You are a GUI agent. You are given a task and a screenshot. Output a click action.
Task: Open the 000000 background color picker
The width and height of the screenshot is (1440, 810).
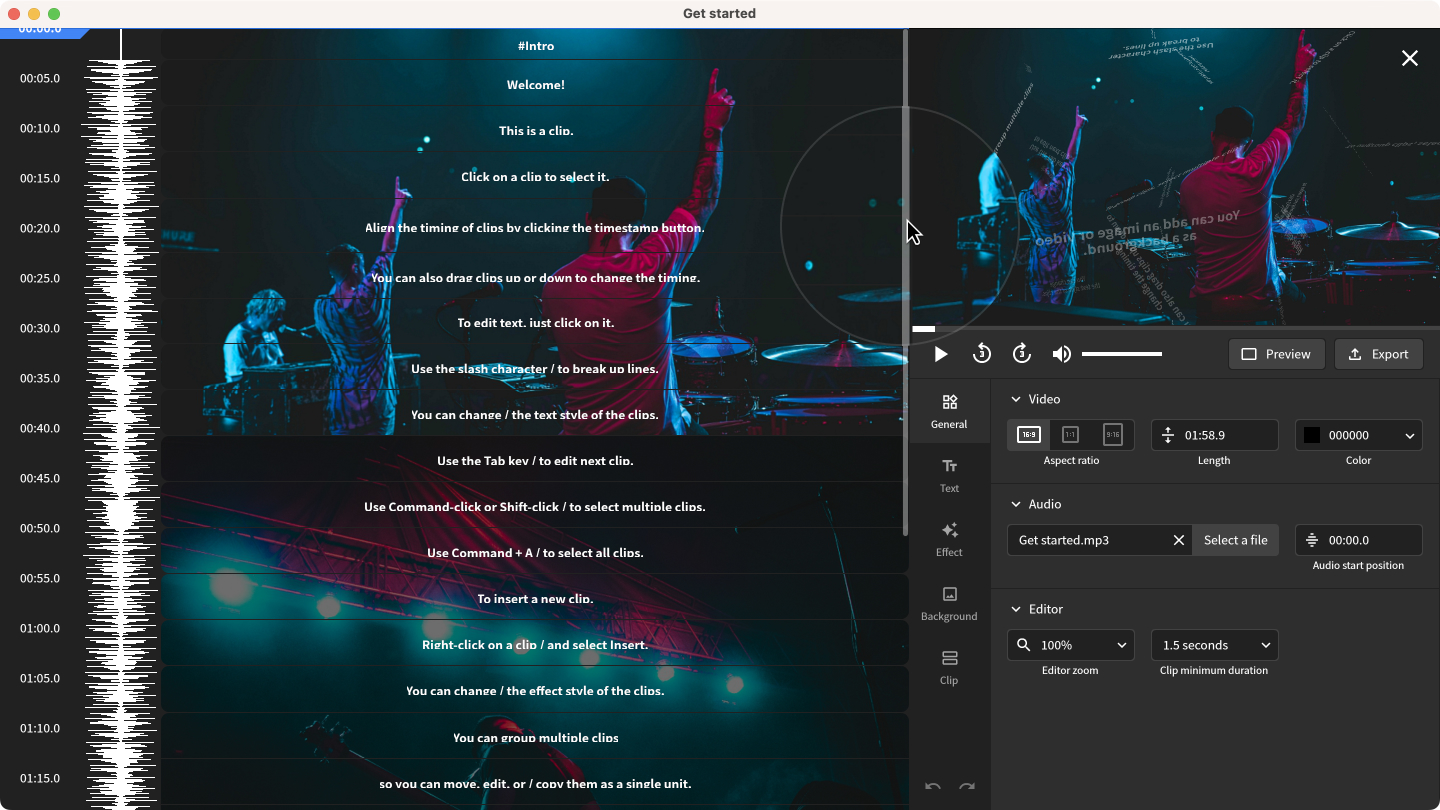pos(1358,435)
